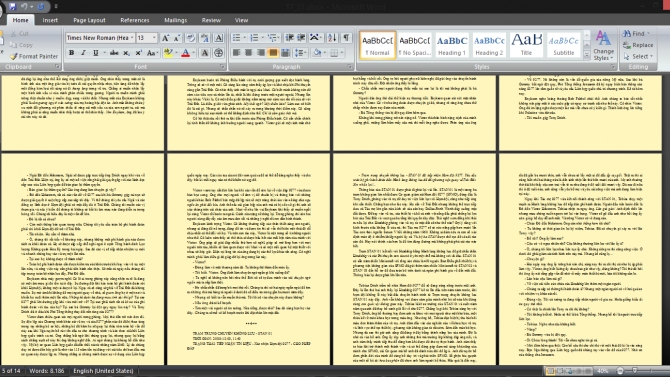Zoom out with the minus button
Screen dimensions: 670x377
(x=620, y=371)
